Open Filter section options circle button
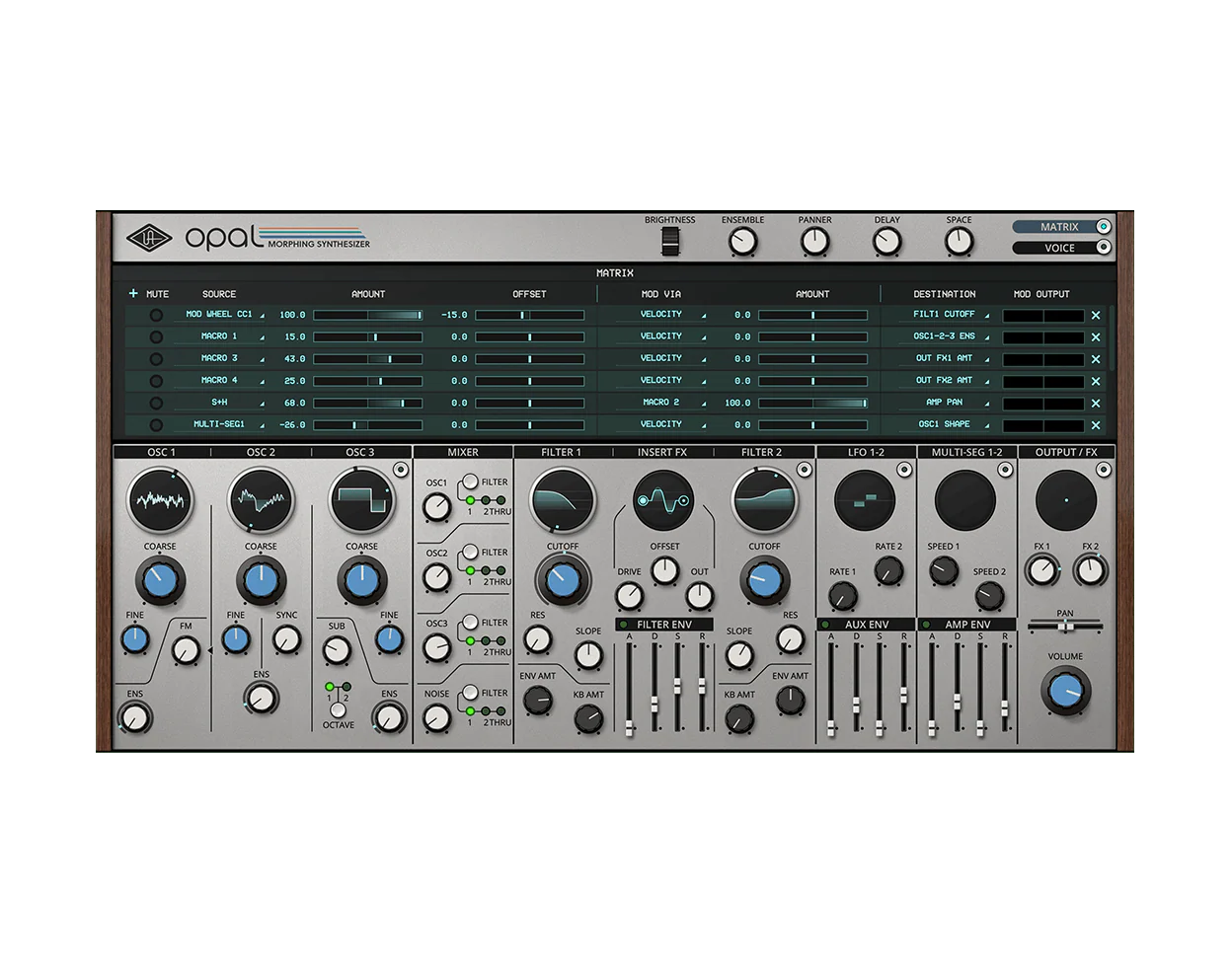This screenshot has height=967, width=1232. point(804,470)
